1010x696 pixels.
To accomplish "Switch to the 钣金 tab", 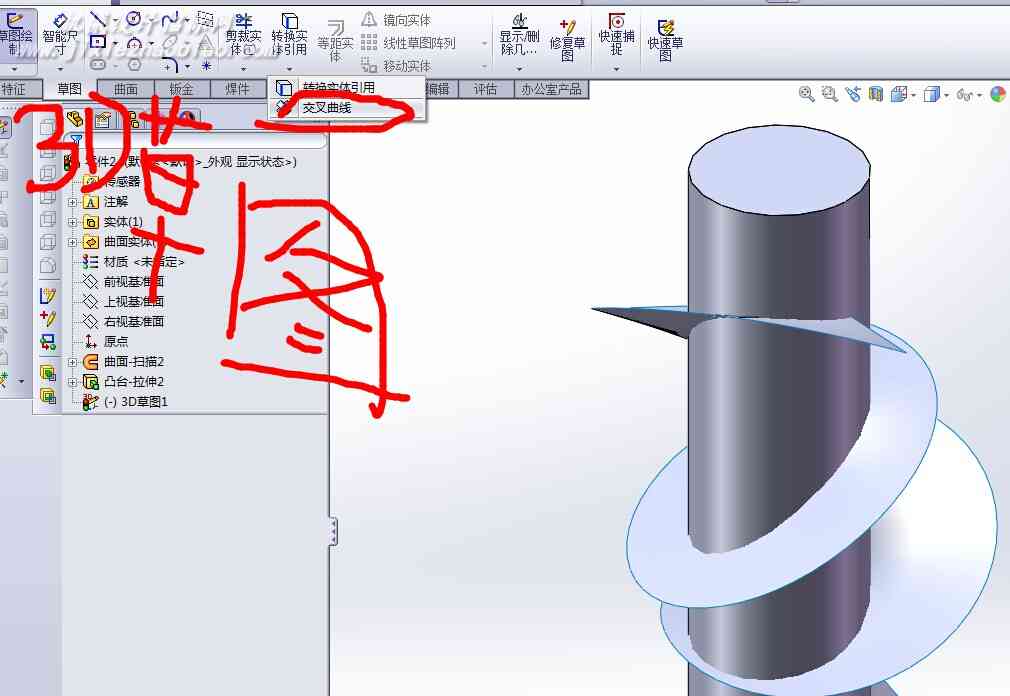I will coord(181,89).
